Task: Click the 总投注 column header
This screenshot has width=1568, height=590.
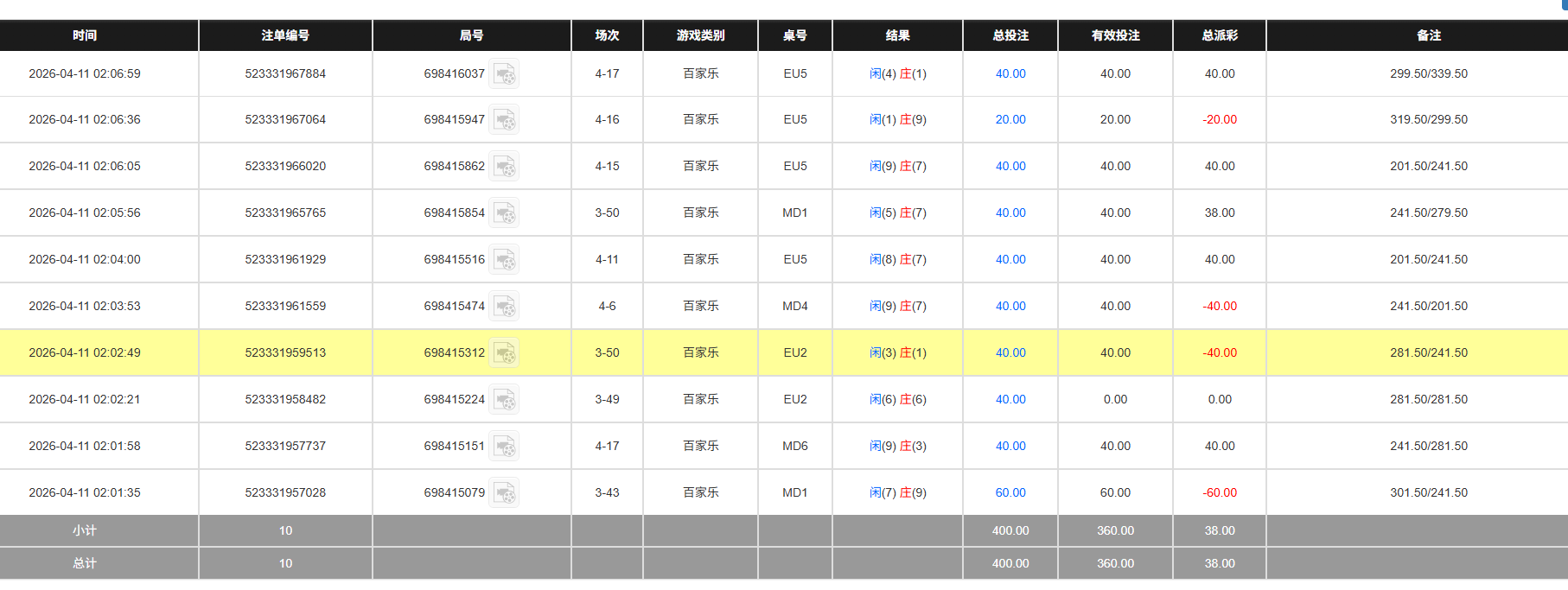Action: [1010, 35]
